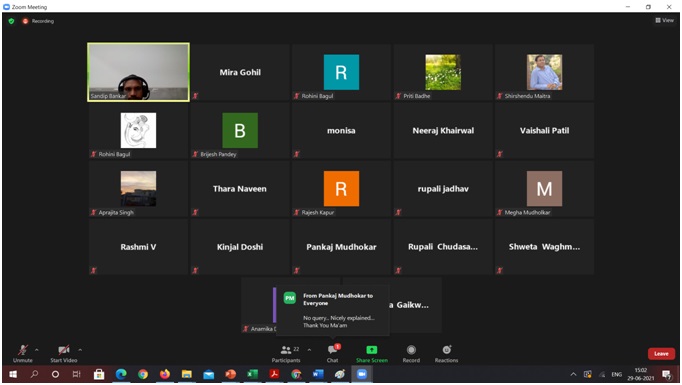This screenshot has width=682, height=385.
Task: Select the monisa participant tile
Action: 341,131
